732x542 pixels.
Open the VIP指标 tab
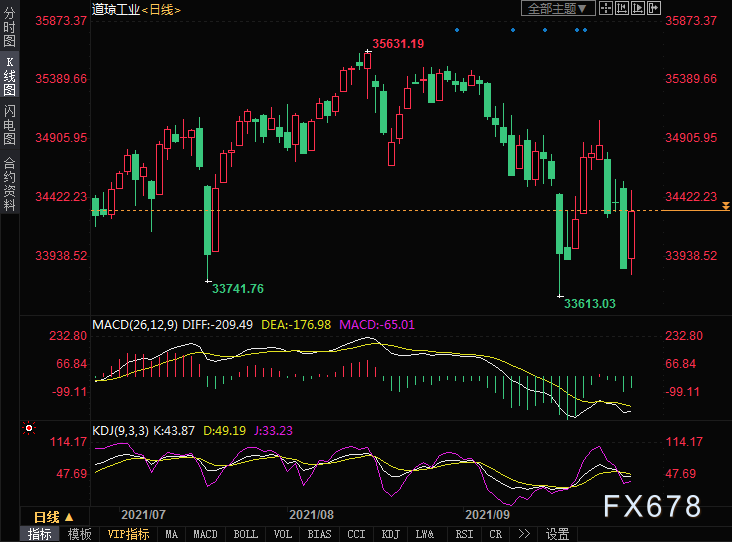(128, 534)
